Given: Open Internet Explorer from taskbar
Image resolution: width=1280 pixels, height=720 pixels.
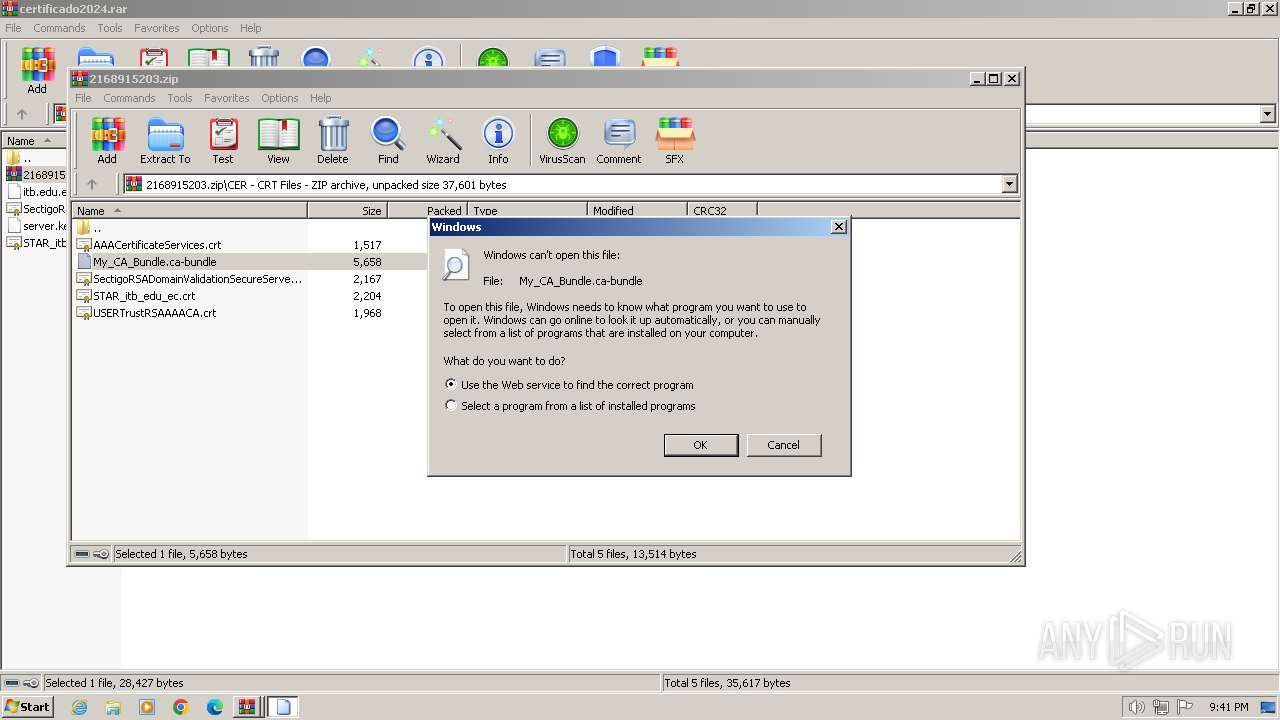Looking at the screenshot, I should click(79, 707).
